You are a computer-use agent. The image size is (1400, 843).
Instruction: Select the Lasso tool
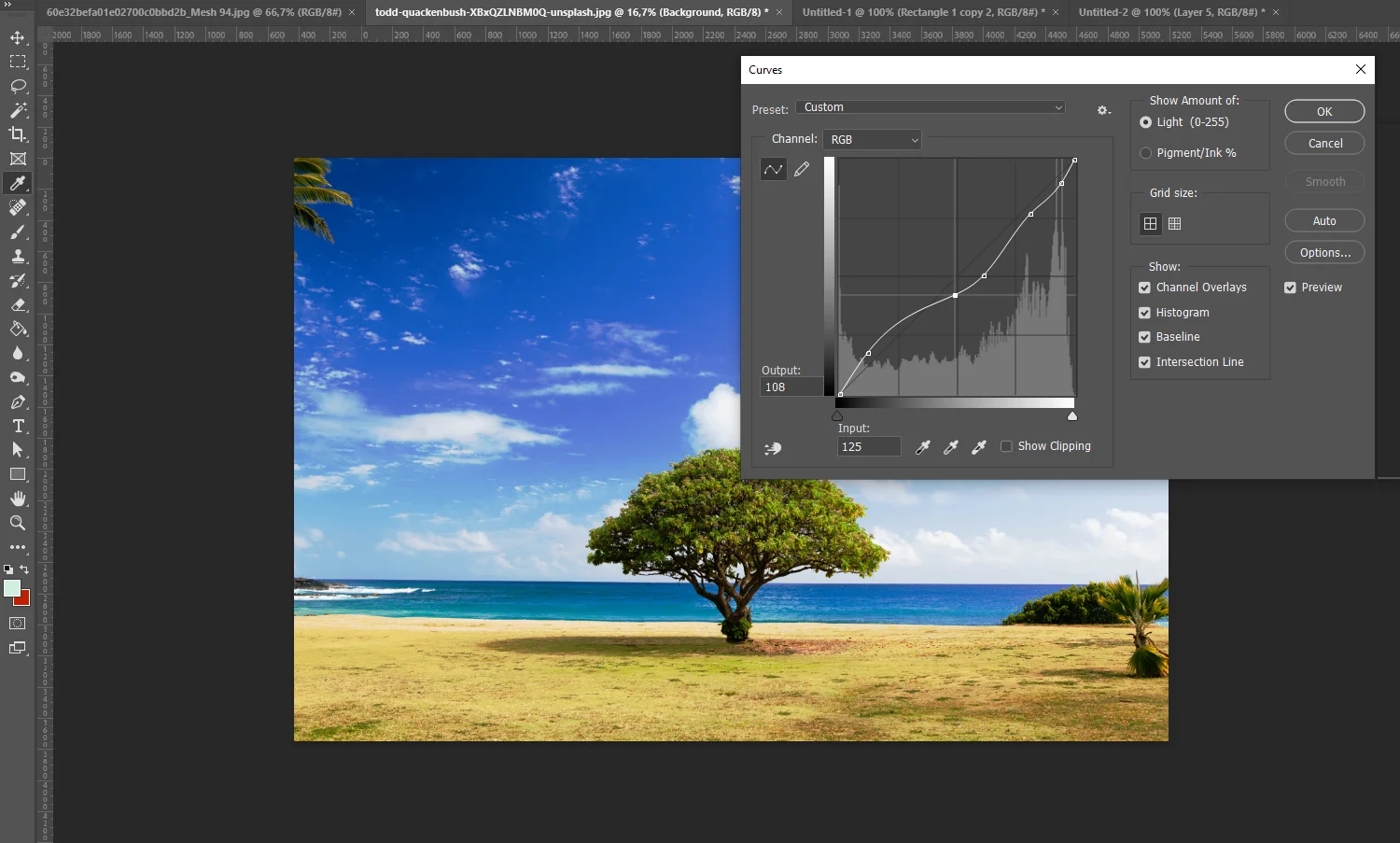point(18,86)
